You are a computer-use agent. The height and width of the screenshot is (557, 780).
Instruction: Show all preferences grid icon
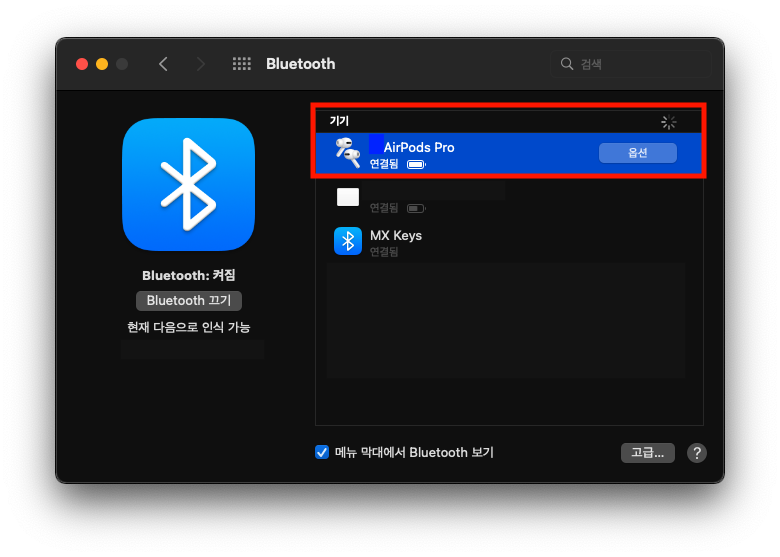242,64
